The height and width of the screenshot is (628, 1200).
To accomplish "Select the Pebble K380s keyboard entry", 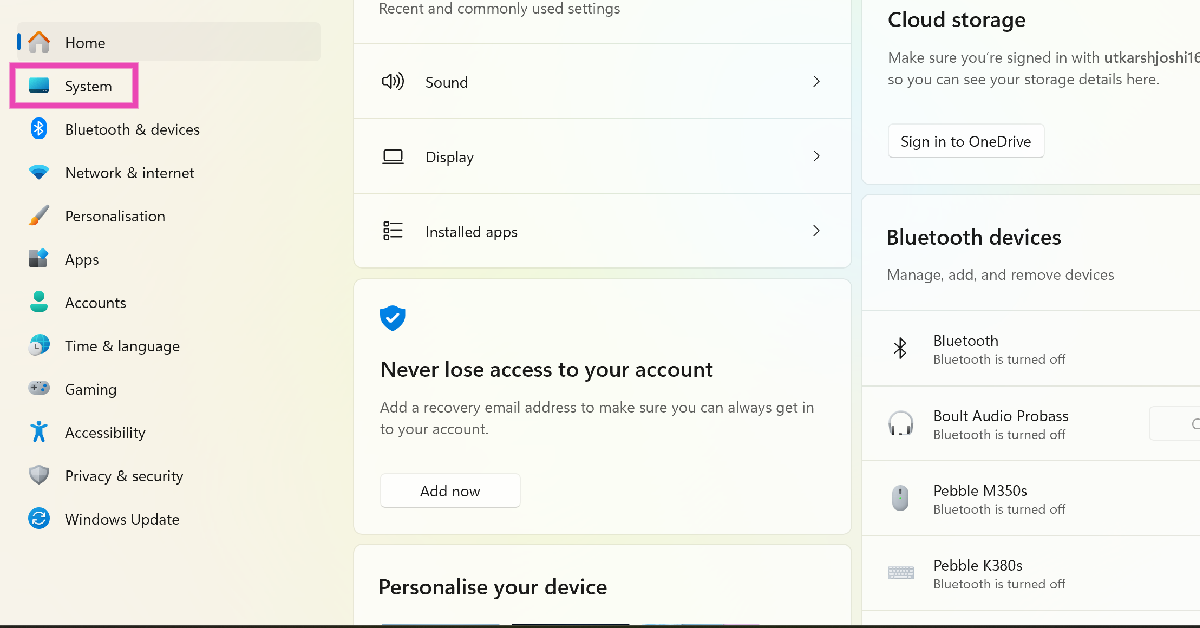I will click(x=978, y=573).
